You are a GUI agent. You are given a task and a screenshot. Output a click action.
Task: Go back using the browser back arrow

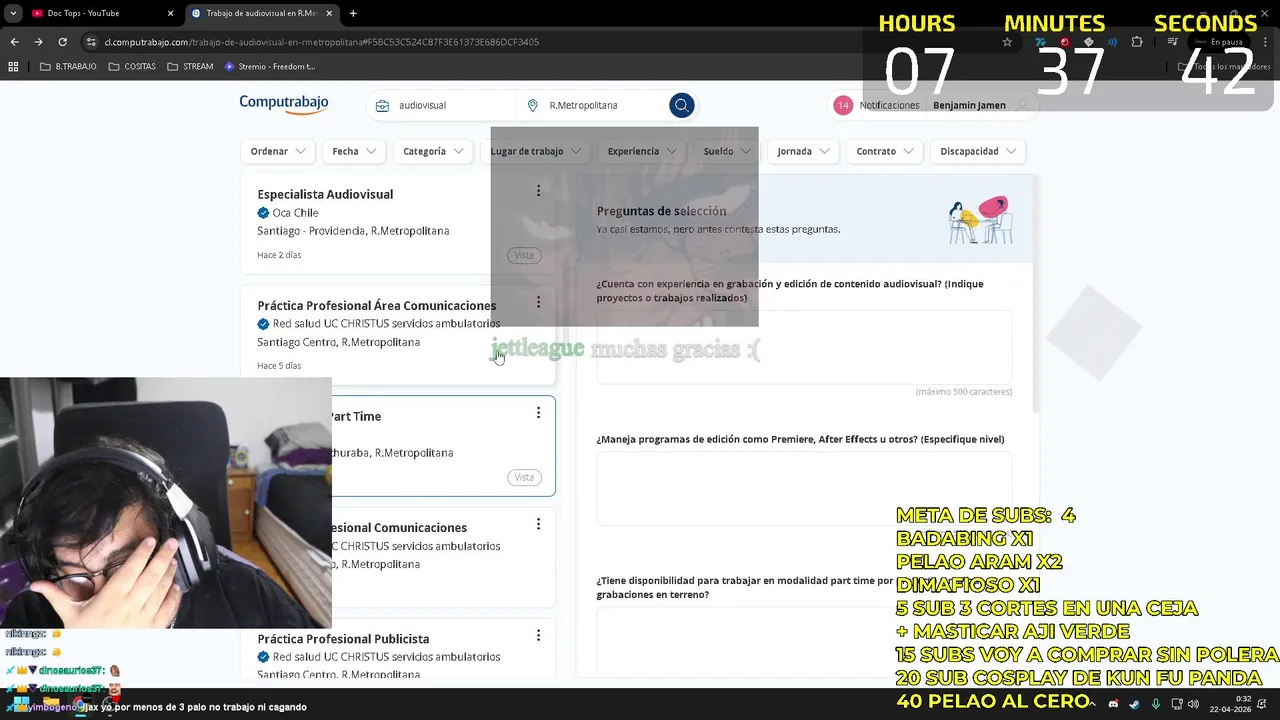click(x=14, y=42)
